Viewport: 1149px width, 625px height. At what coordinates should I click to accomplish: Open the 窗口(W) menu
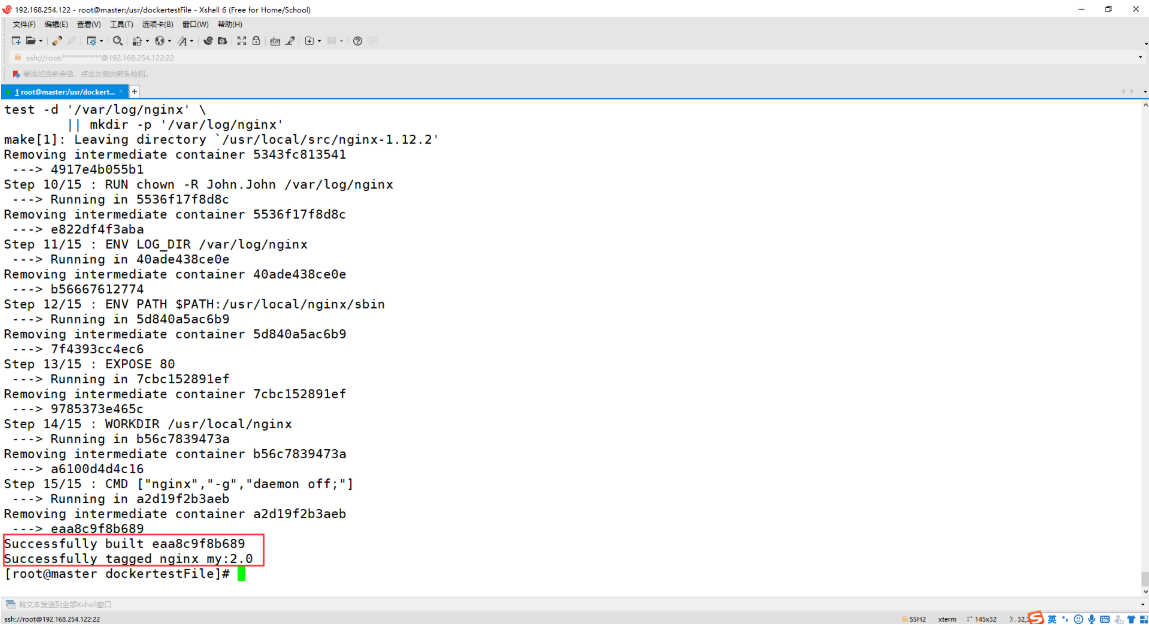[x=195, y=24]
